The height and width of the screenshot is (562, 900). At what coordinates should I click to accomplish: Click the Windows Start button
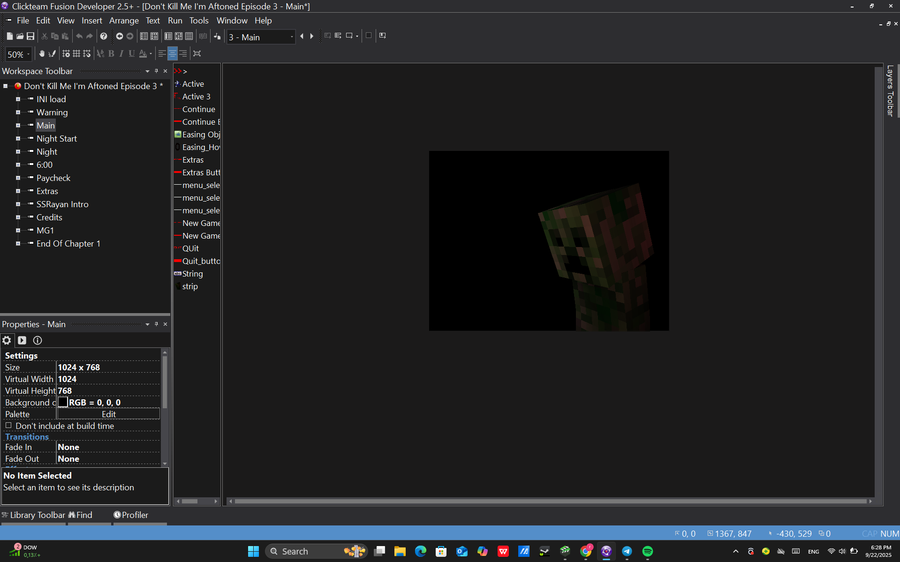point(253,551)
